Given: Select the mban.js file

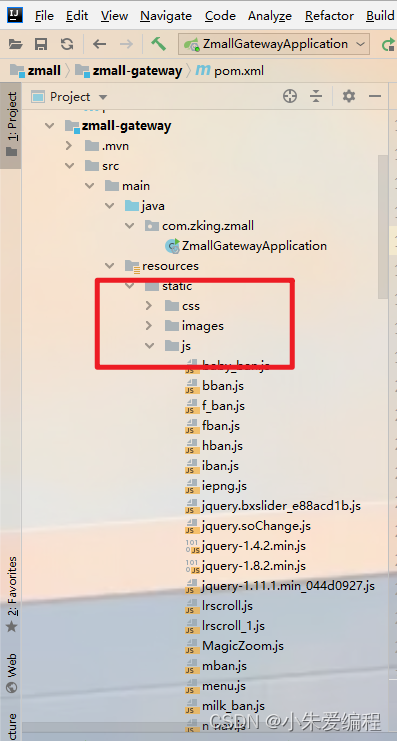Looking at the screenshot, I should click(216, 666).
